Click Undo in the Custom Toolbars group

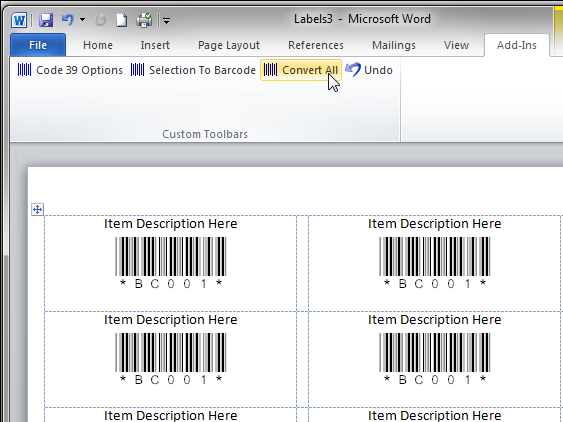pos(369,70)
